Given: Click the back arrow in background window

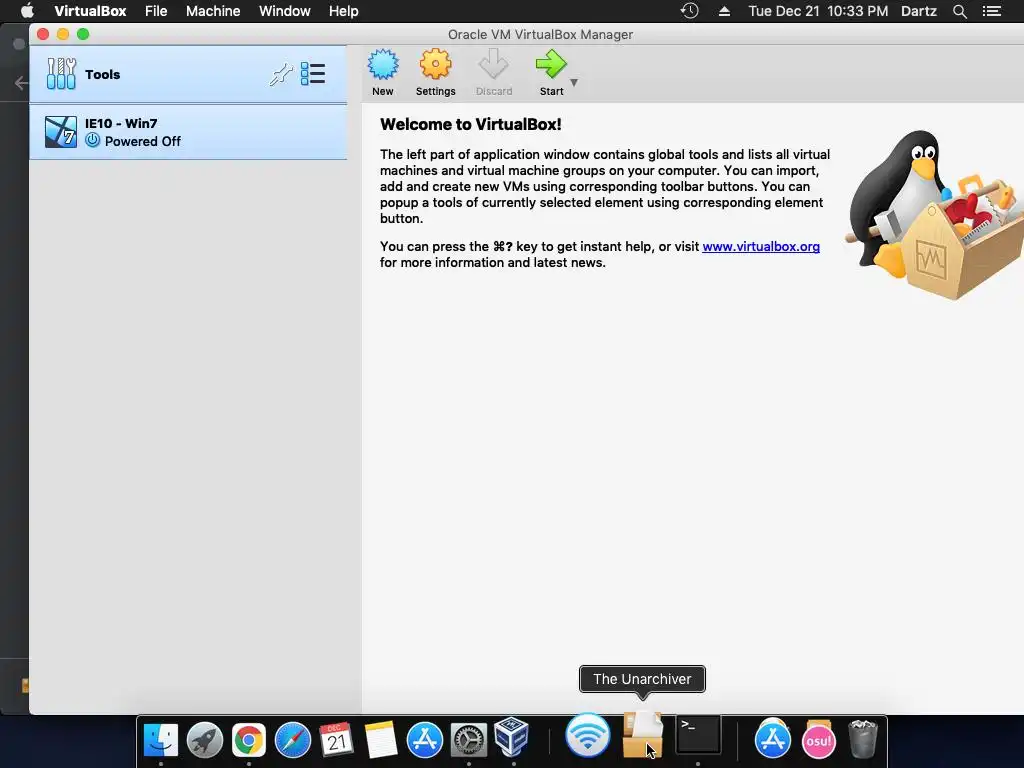Looking at the screenshot, I should point(22,83).
